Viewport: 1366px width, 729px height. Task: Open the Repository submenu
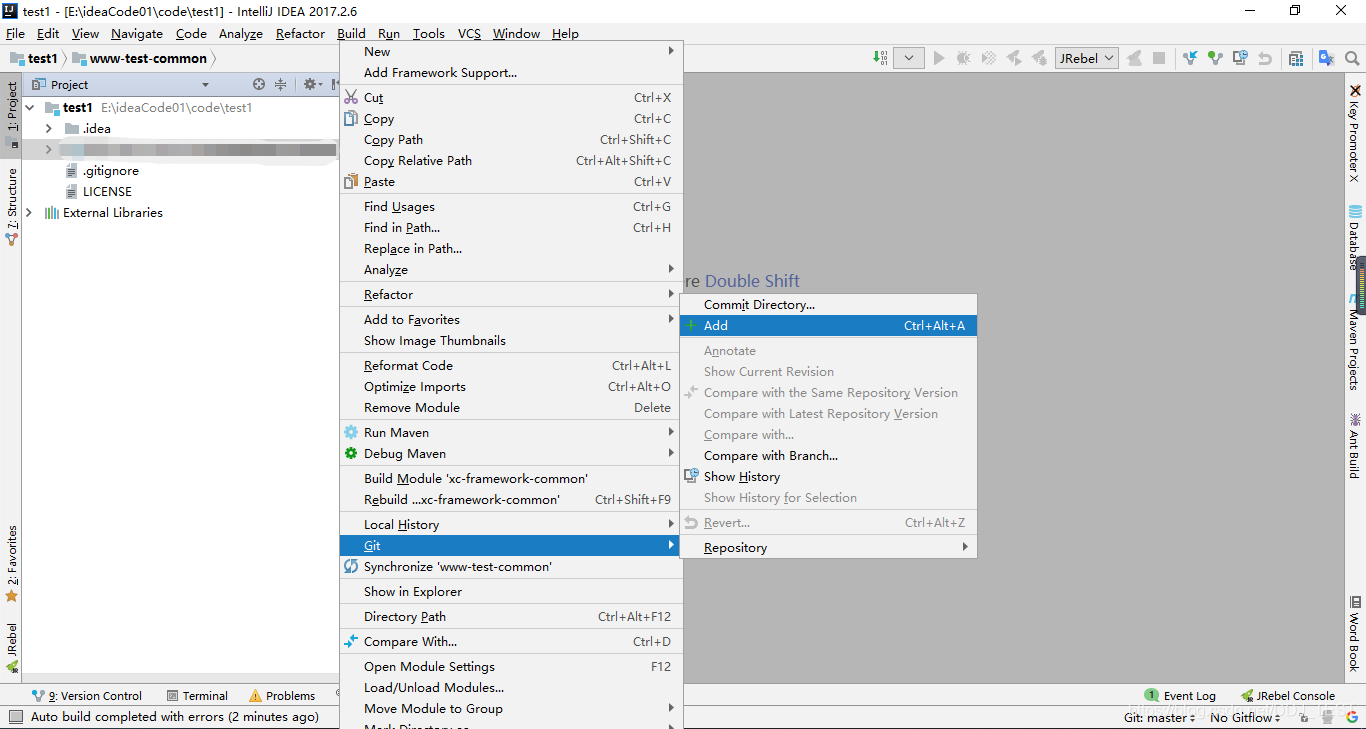(828, 547)
